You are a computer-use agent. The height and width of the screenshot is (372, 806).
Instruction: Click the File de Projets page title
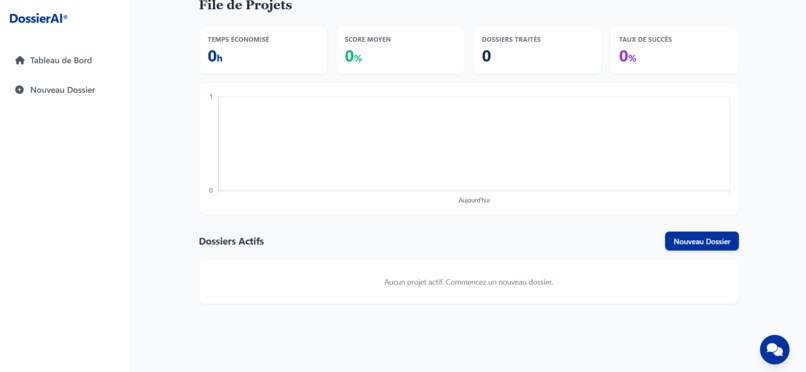[x=245, y=6]
